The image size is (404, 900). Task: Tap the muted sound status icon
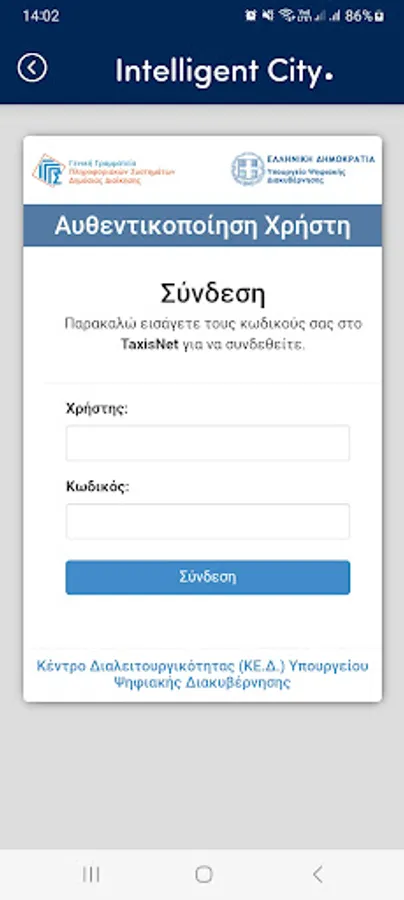267,16
